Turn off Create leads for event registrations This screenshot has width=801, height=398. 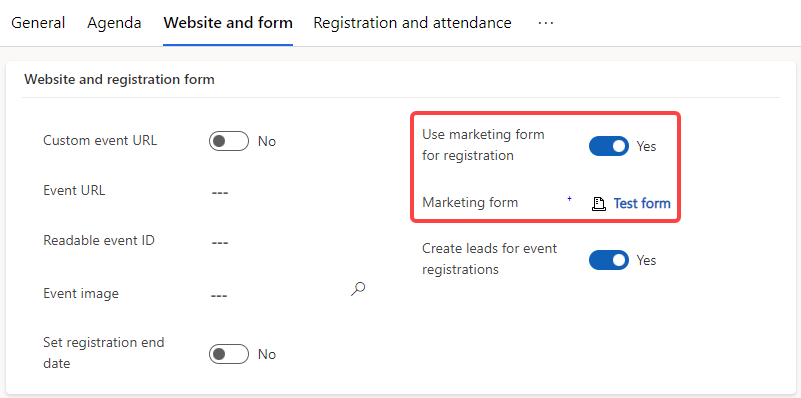pyautogui.click(x=608, y=260)
